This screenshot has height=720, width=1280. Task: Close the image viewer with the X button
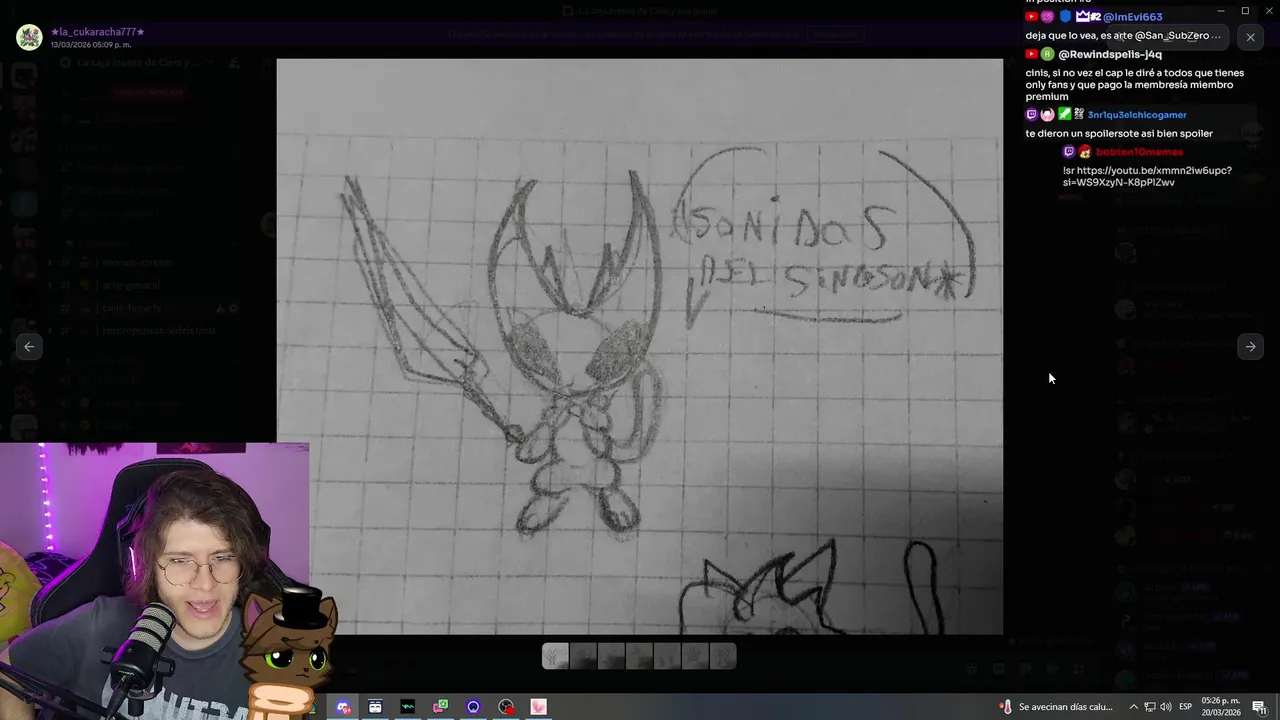1250,37
